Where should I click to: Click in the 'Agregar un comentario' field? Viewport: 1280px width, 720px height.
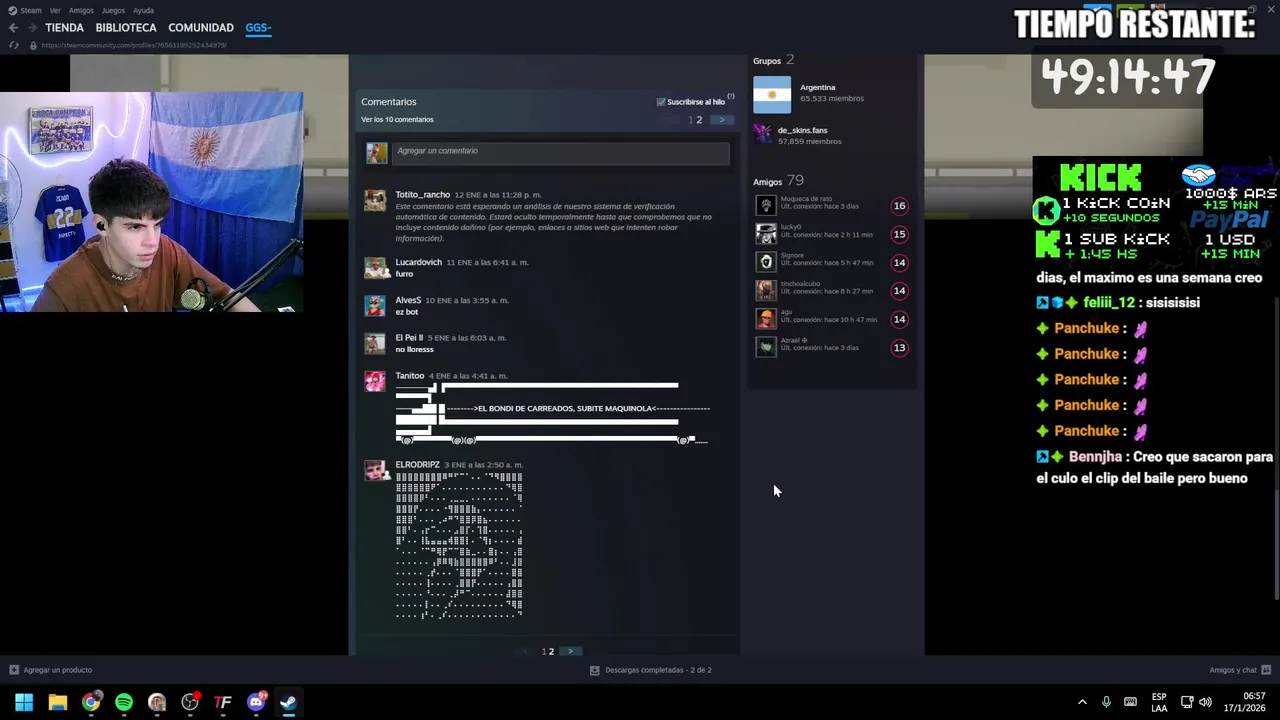(560, 152)
